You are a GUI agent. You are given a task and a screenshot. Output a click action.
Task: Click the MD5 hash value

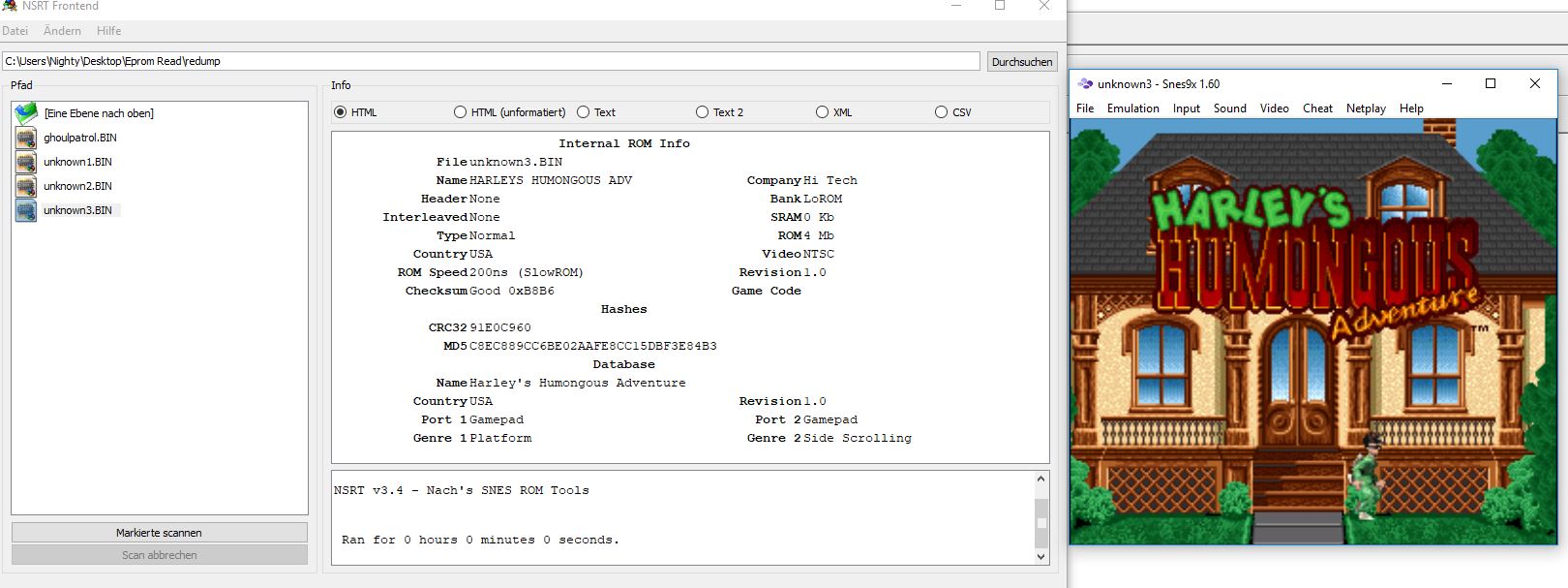click(593, 346)
